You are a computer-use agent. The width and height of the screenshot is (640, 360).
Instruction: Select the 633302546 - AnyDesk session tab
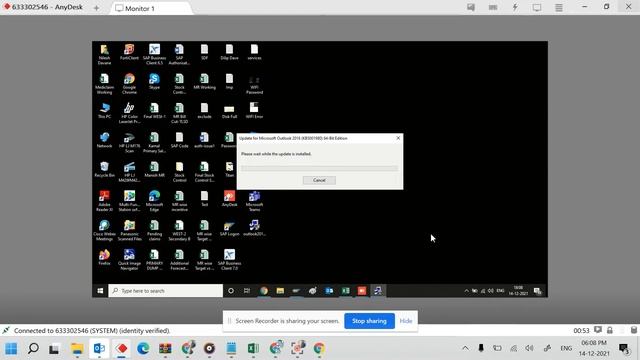[x=43, y=7]
